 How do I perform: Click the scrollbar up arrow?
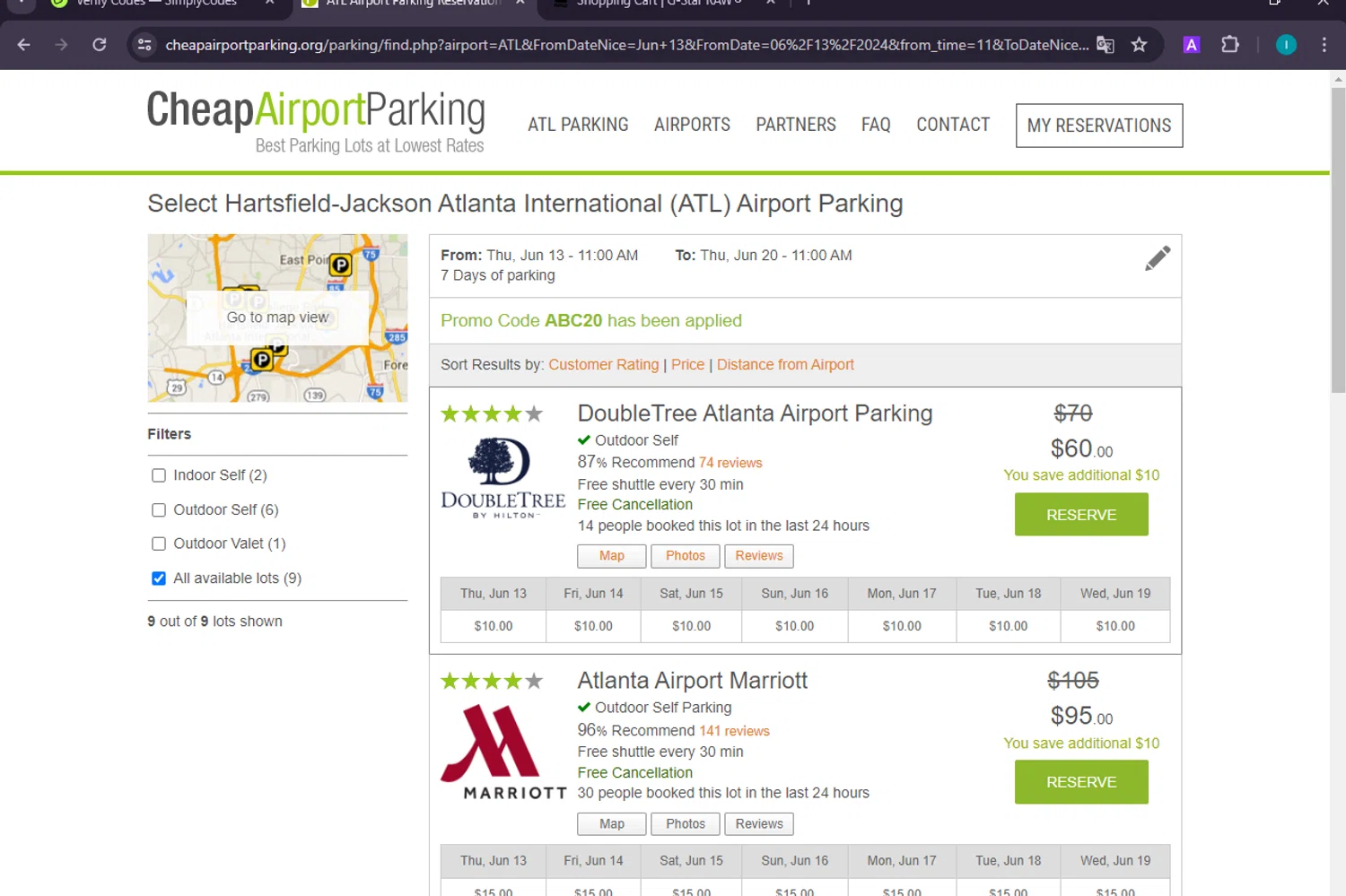coord(1338,79)
